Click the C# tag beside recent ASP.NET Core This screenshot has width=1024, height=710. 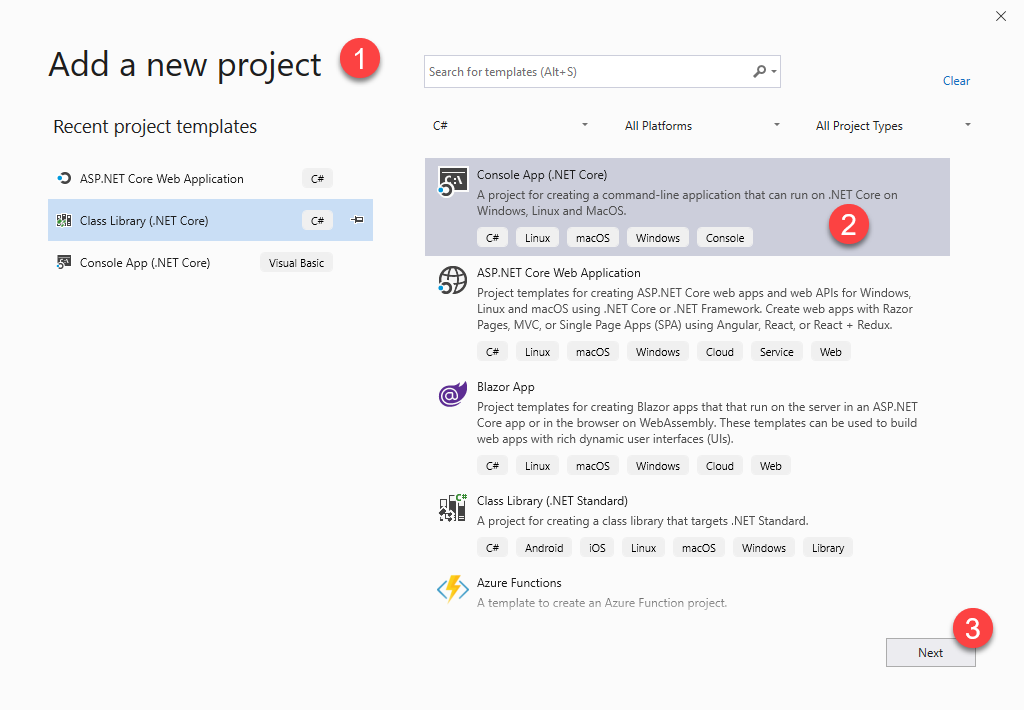317,178
